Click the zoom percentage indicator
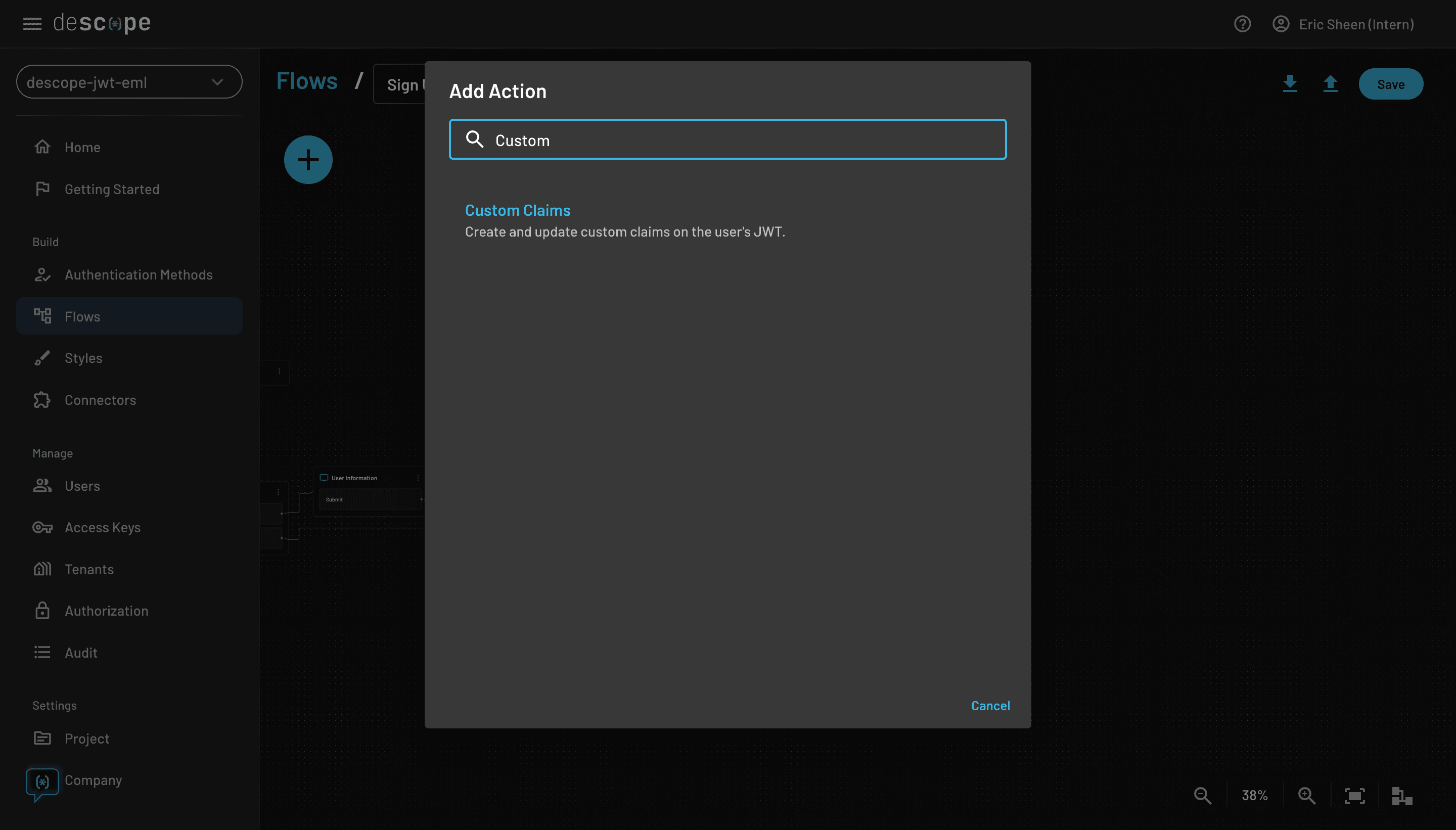The image size is (1456, 830). click(1254, 795)
